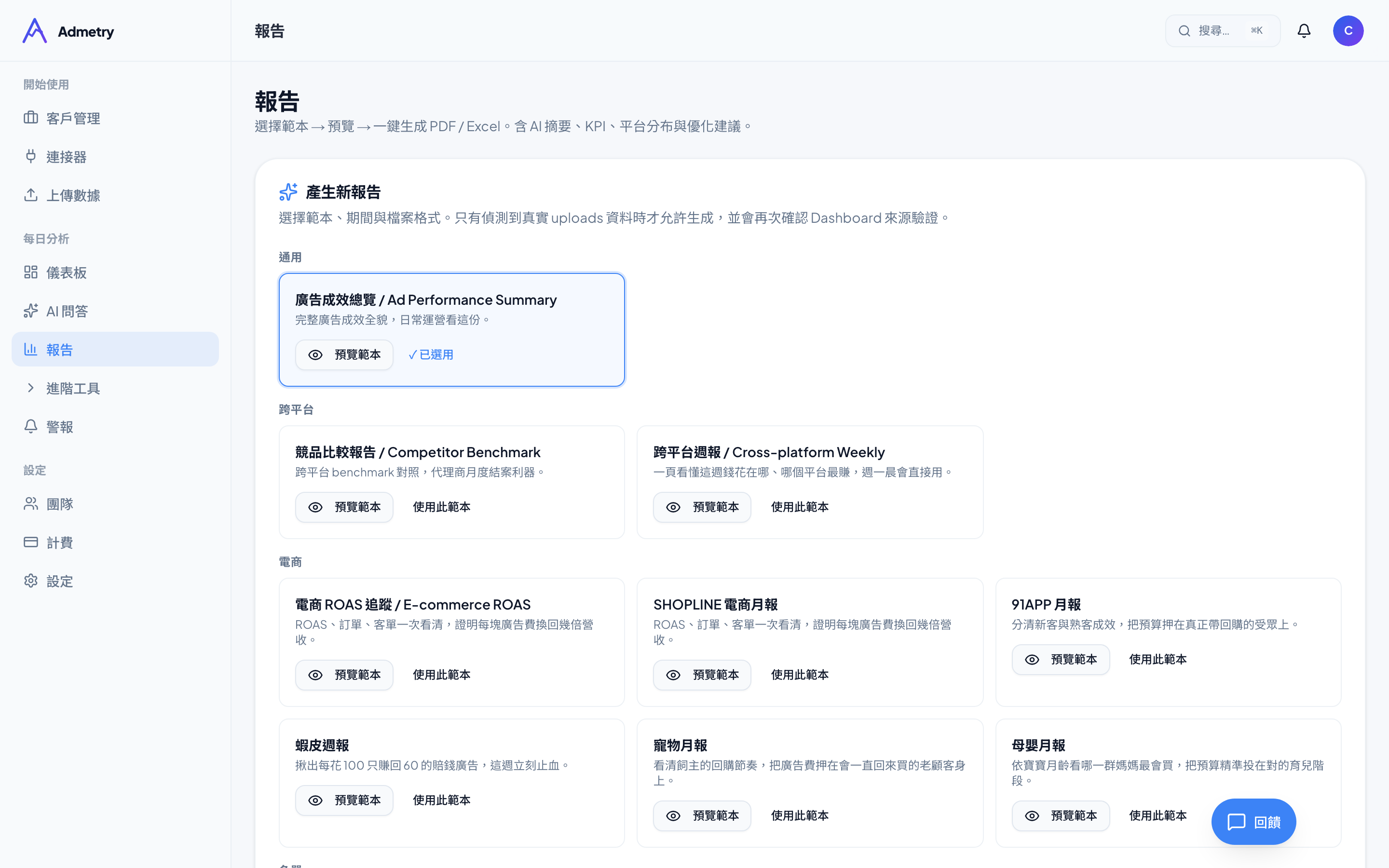The width and height of the screenshot is (1389, 868).
Task: Use 母嬰月報 template
Action: click(1157, 816)
